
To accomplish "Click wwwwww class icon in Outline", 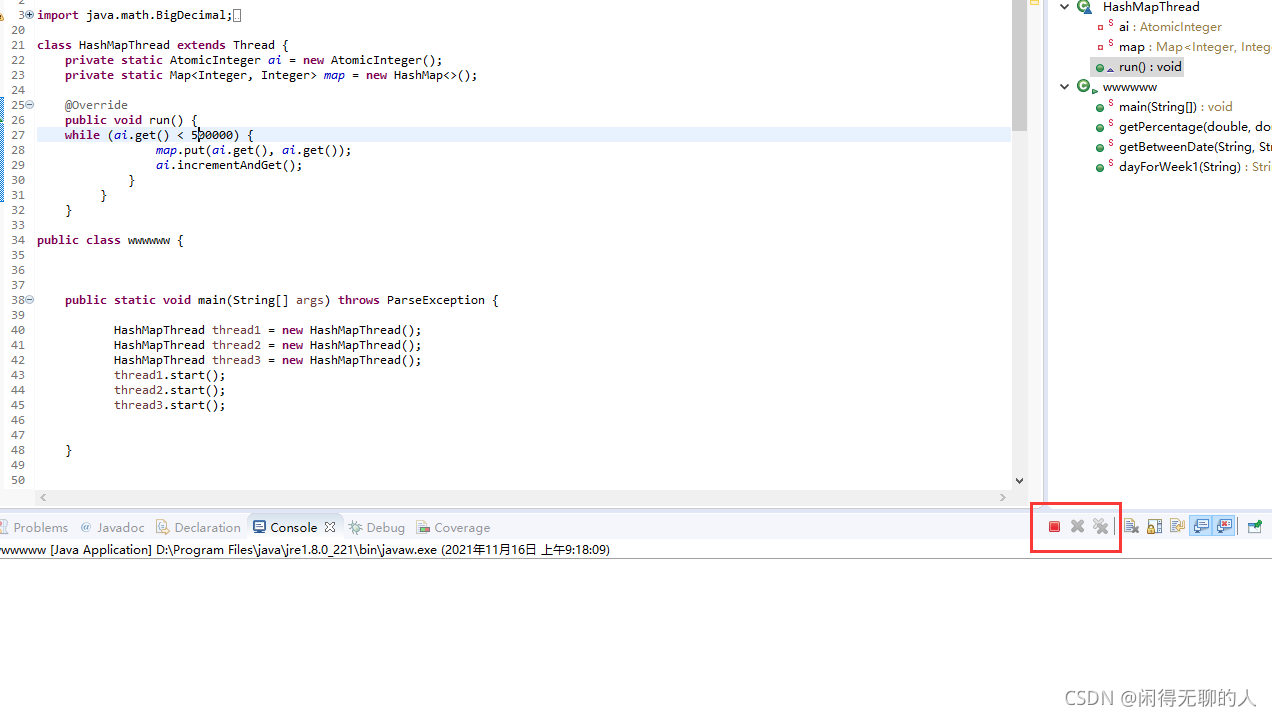I will (1085, 87).
